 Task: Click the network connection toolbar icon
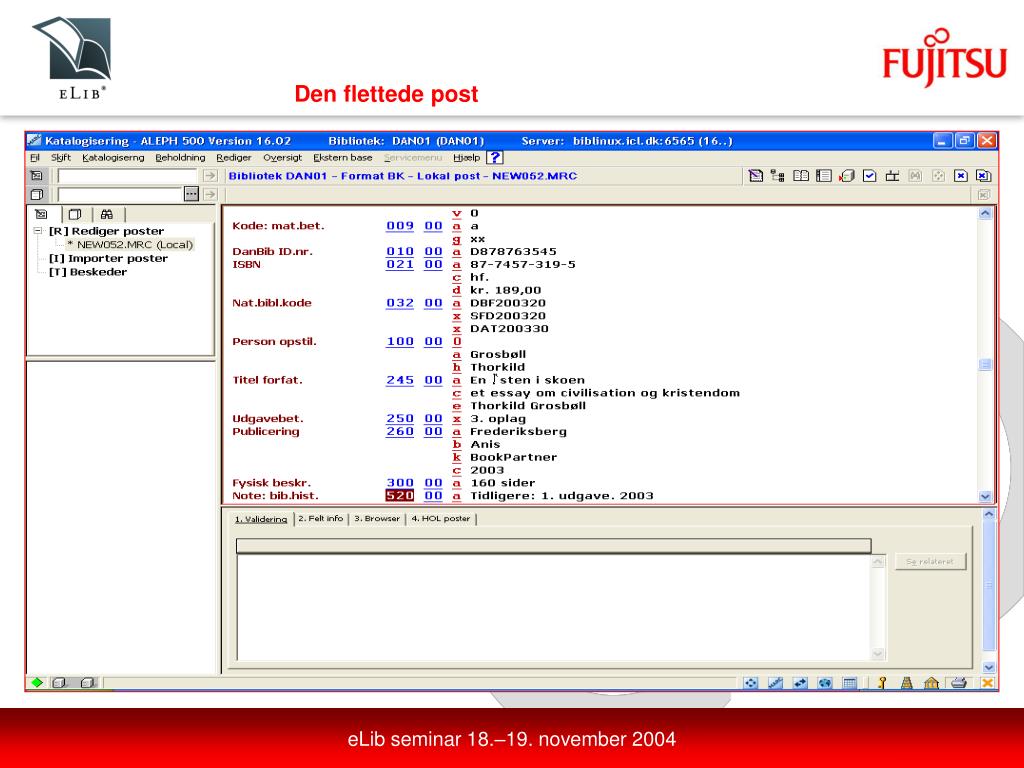pyautogui.click(x=892, y=176)
